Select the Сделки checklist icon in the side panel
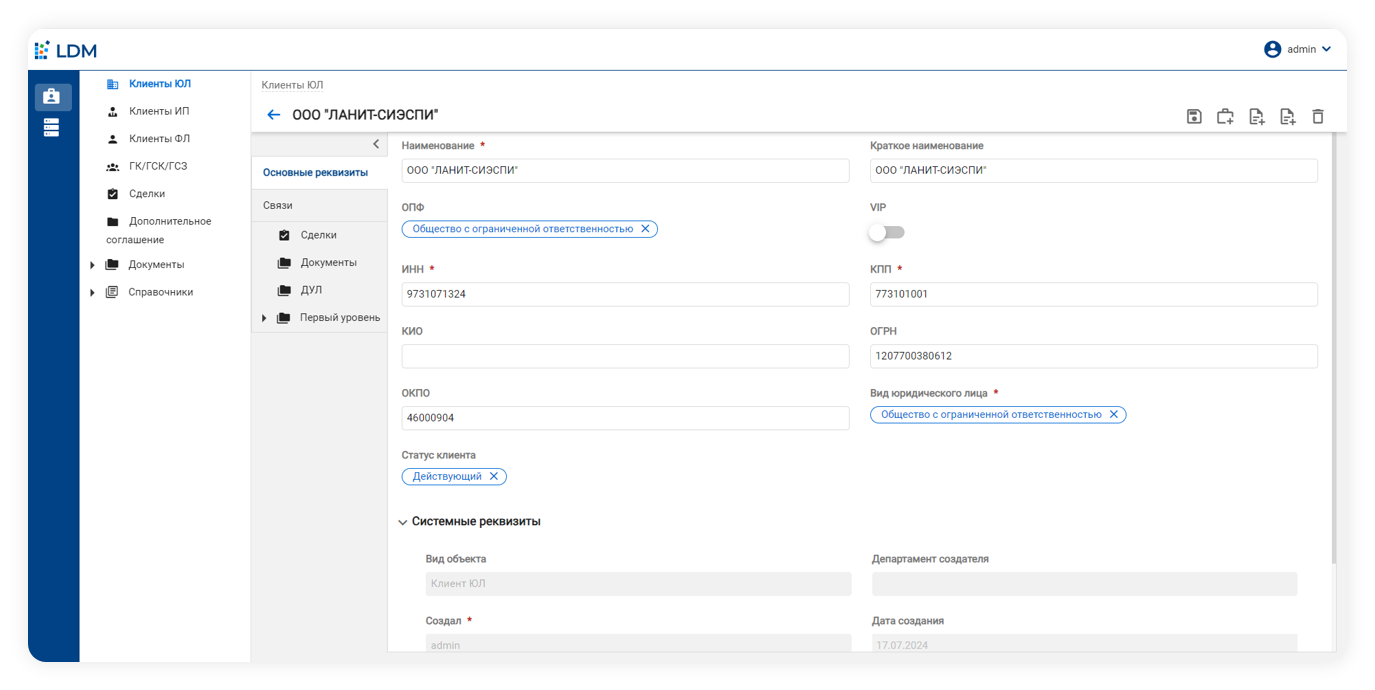The width and height of the screenshot is (1375, 690). (x=284, y=235)
